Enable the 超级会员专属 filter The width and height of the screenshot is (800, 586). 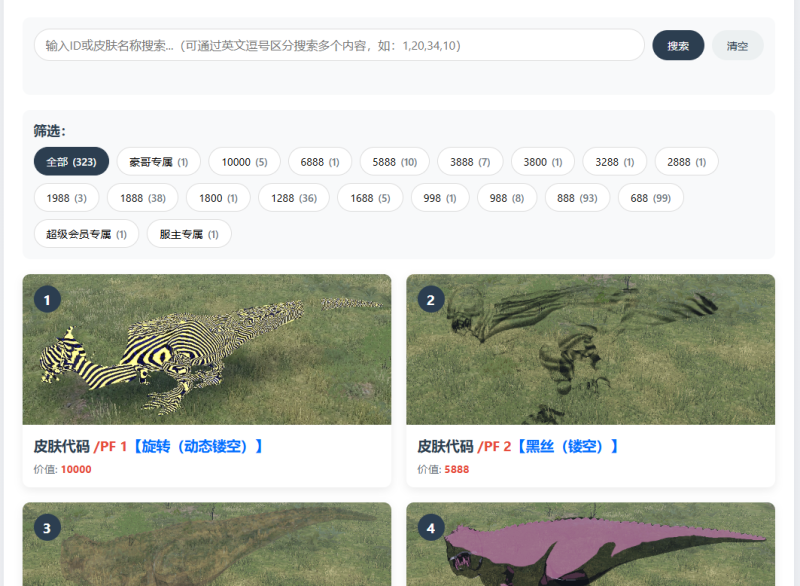click(86, 233)
